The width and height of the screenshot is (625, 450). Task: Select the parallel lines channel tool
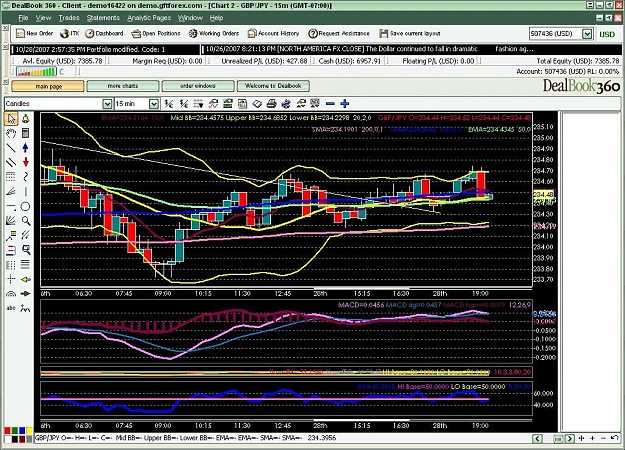tap(11, 162)
